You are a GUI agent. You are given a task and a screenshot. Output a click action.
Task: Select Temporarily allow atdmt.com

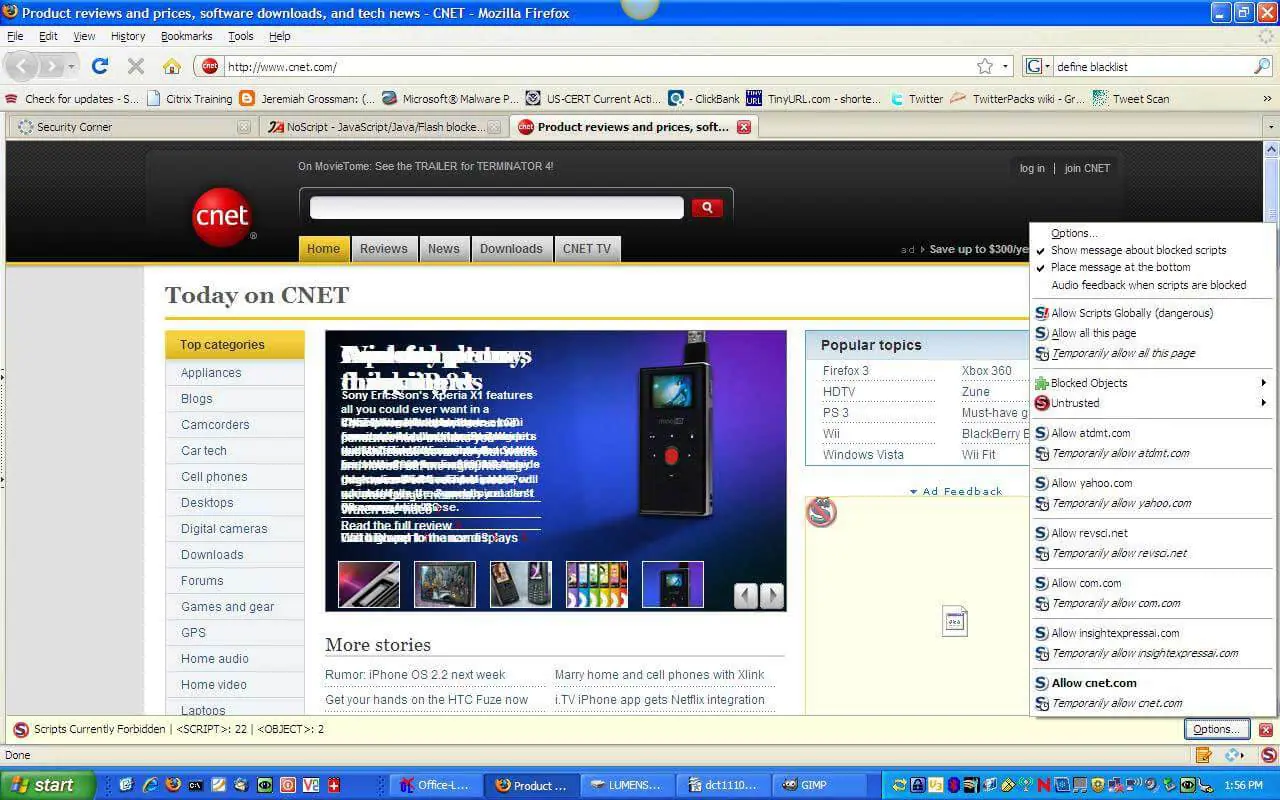coord(1120,453)
